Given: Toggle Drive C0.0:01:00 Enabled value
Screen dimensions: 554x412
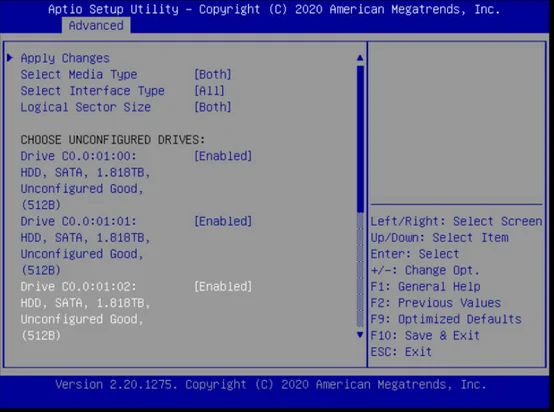Looking at the screenshot, I should pos(223,156).
